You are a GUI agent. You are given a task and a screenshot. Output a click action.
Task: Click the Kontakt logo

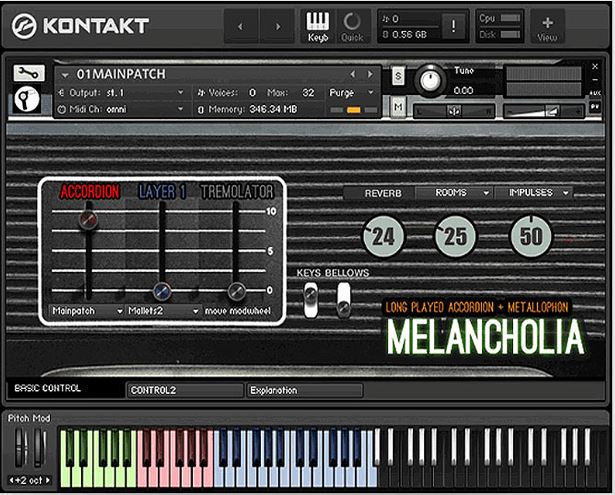coord(80,26)
